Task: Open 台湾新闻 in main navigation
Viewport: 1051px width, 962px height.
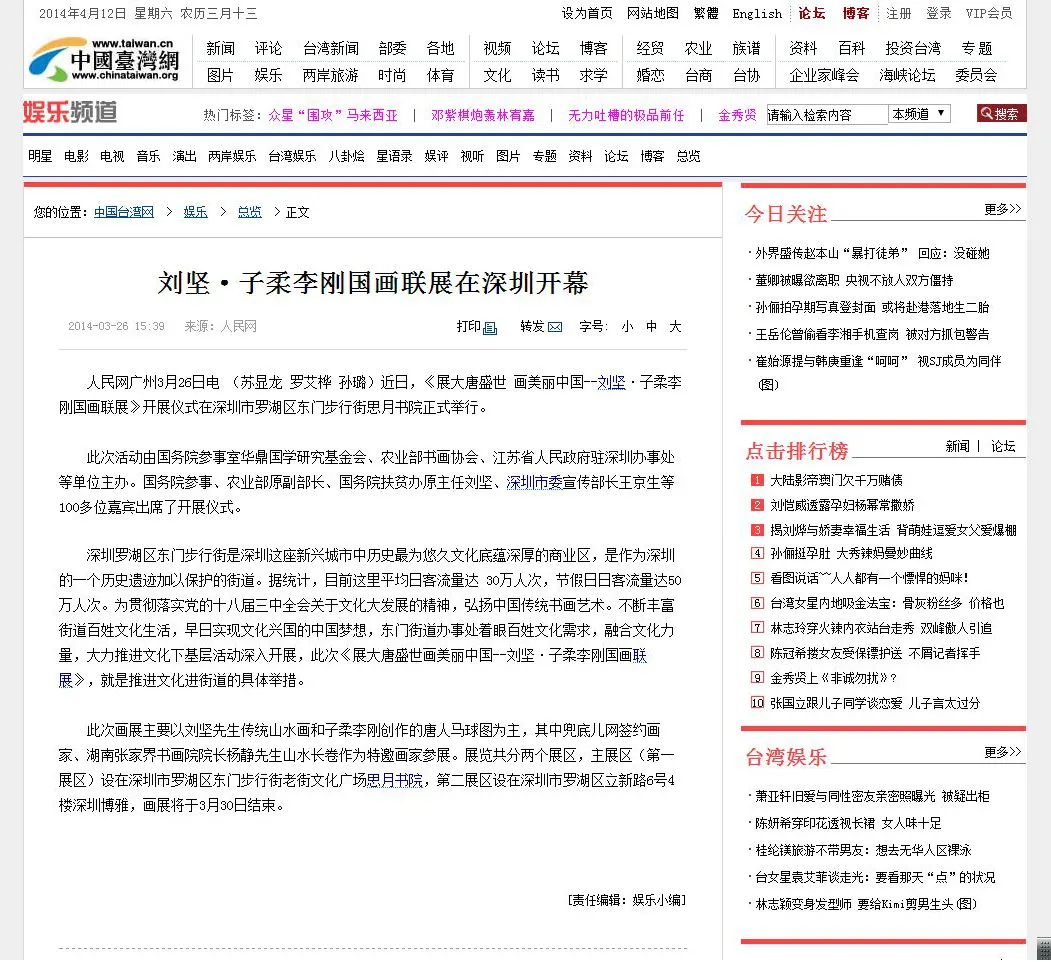Action: point(330,48)
